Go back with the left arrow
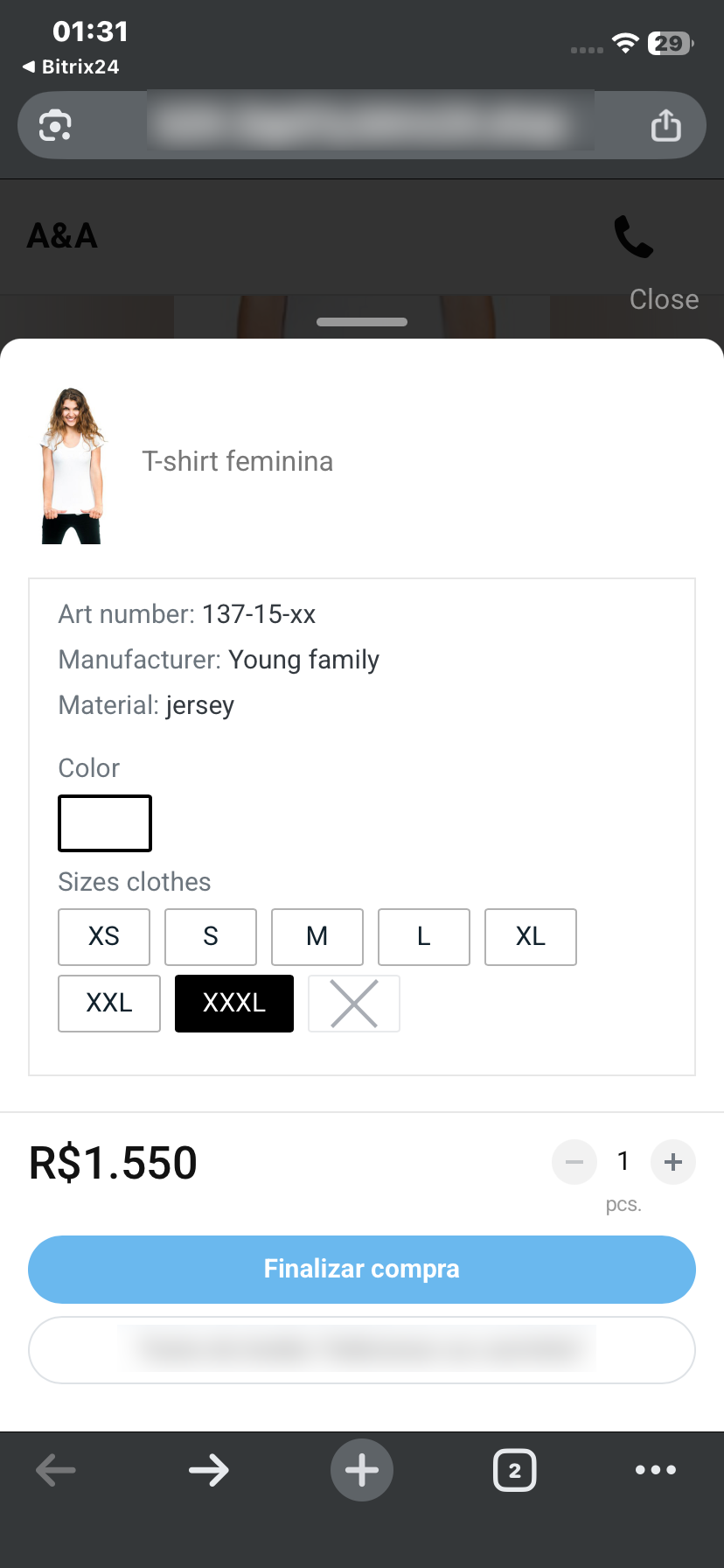This screenshot has height=1568, width=724. [x=56, y=1470]
